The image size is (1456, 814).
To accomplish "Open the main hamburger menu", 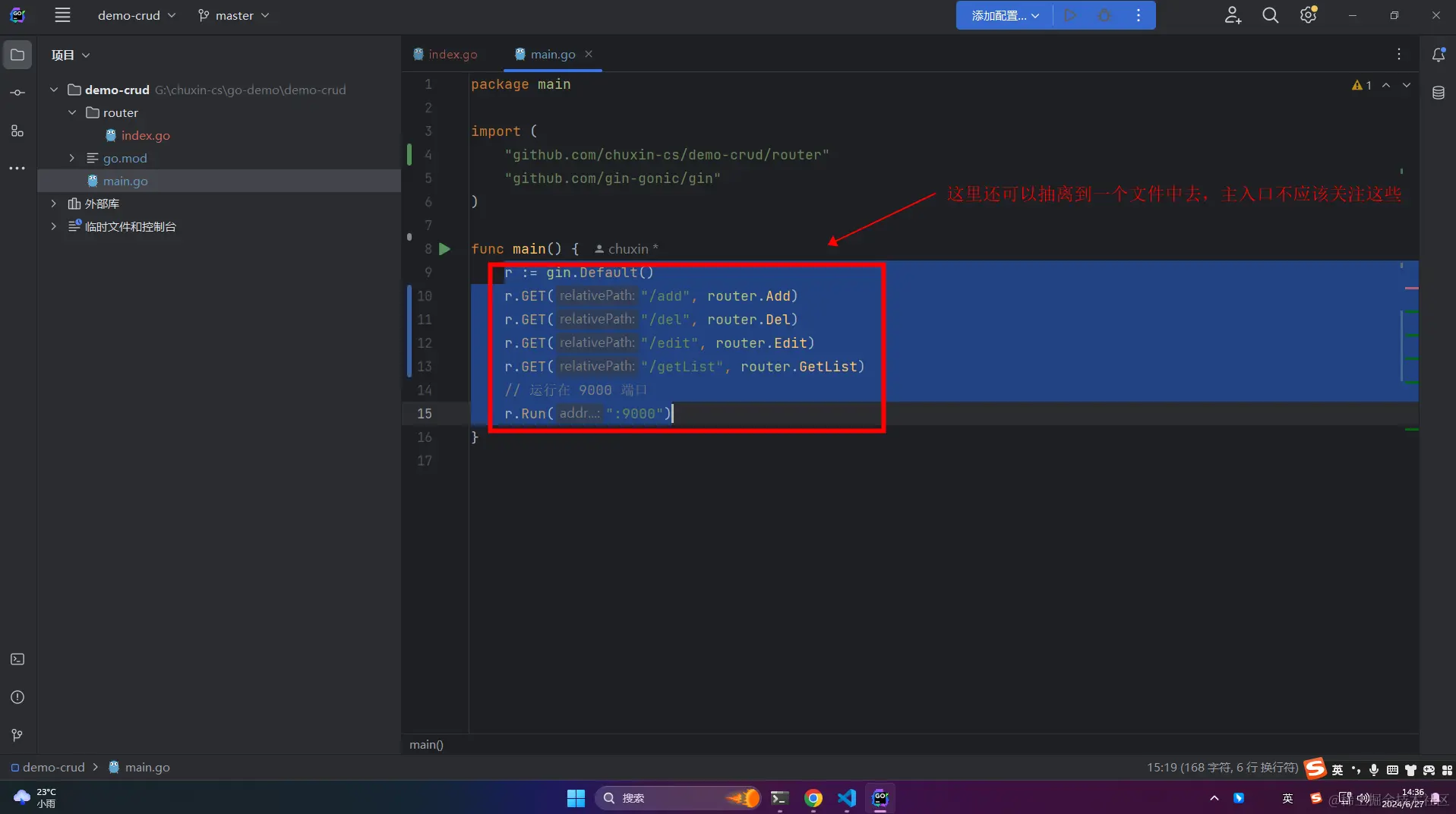I will (x=62, y=15).
